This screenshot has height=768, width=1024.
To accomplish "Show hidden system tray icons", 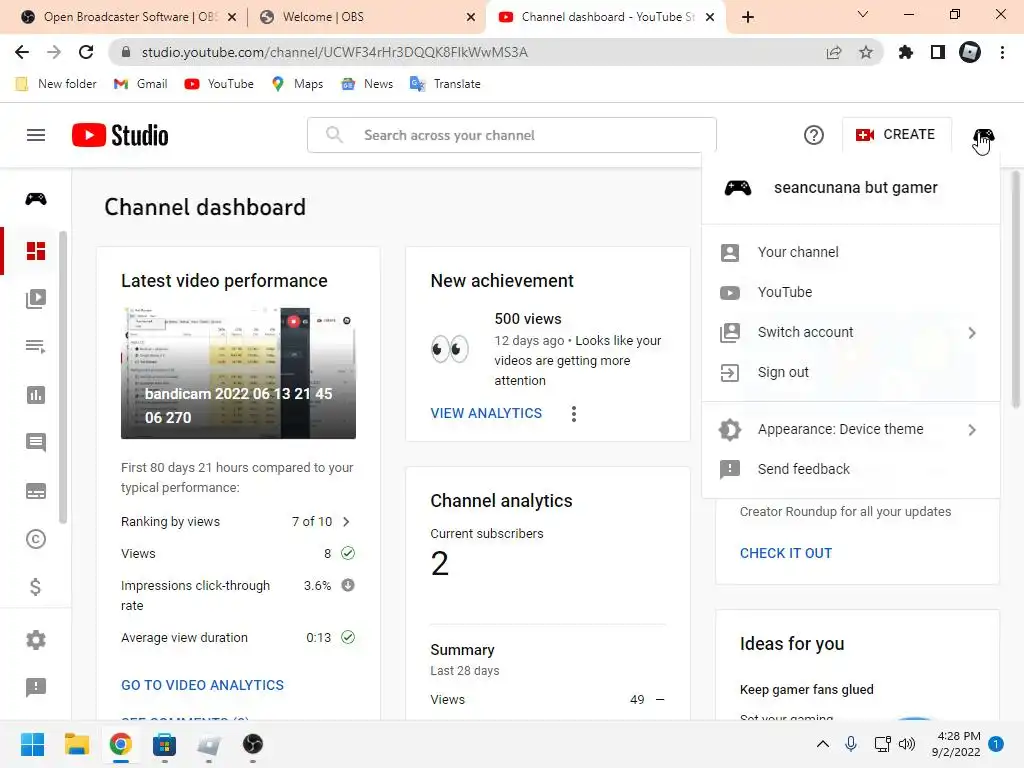I will [823, 744].
